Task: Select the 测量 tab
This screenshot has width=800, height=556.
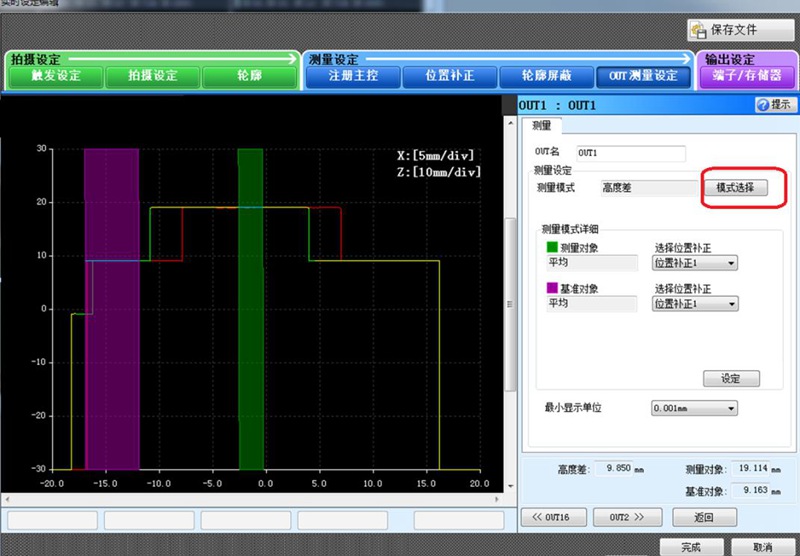Action: coord(541,126)
